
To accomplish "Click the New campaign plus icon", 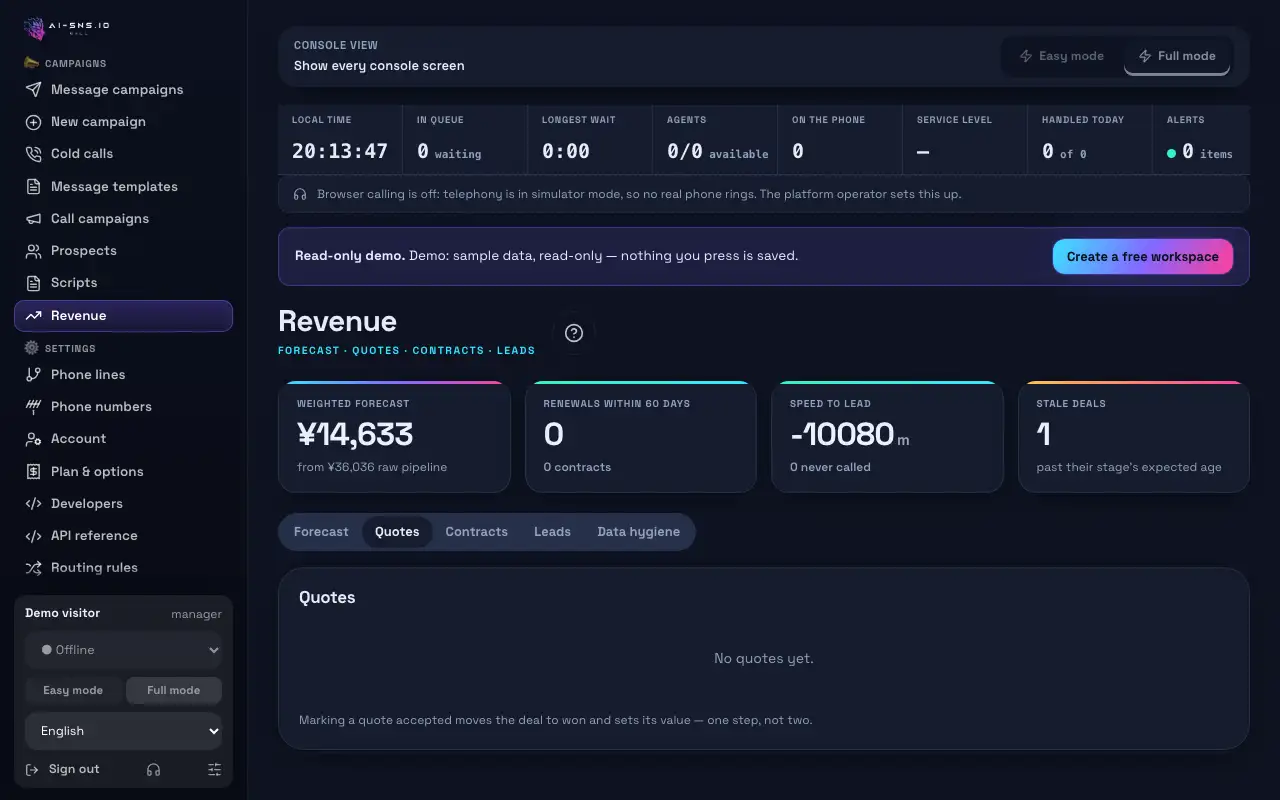I will tap(33, 122).
